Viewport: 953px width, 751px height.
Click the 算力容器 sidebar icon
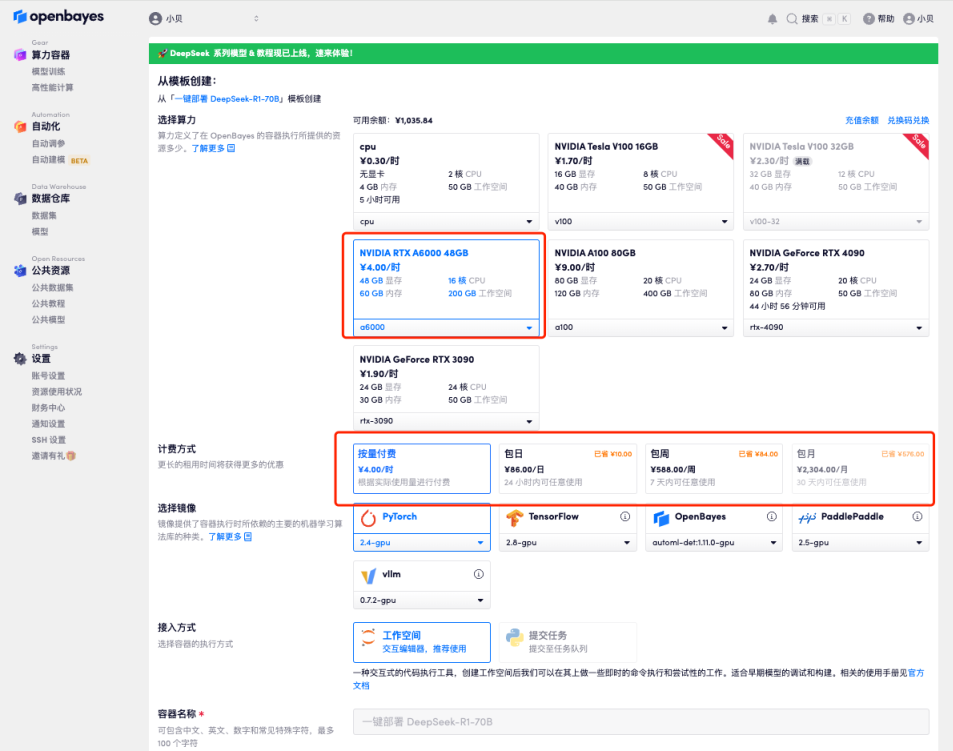[x=20, y=55]
